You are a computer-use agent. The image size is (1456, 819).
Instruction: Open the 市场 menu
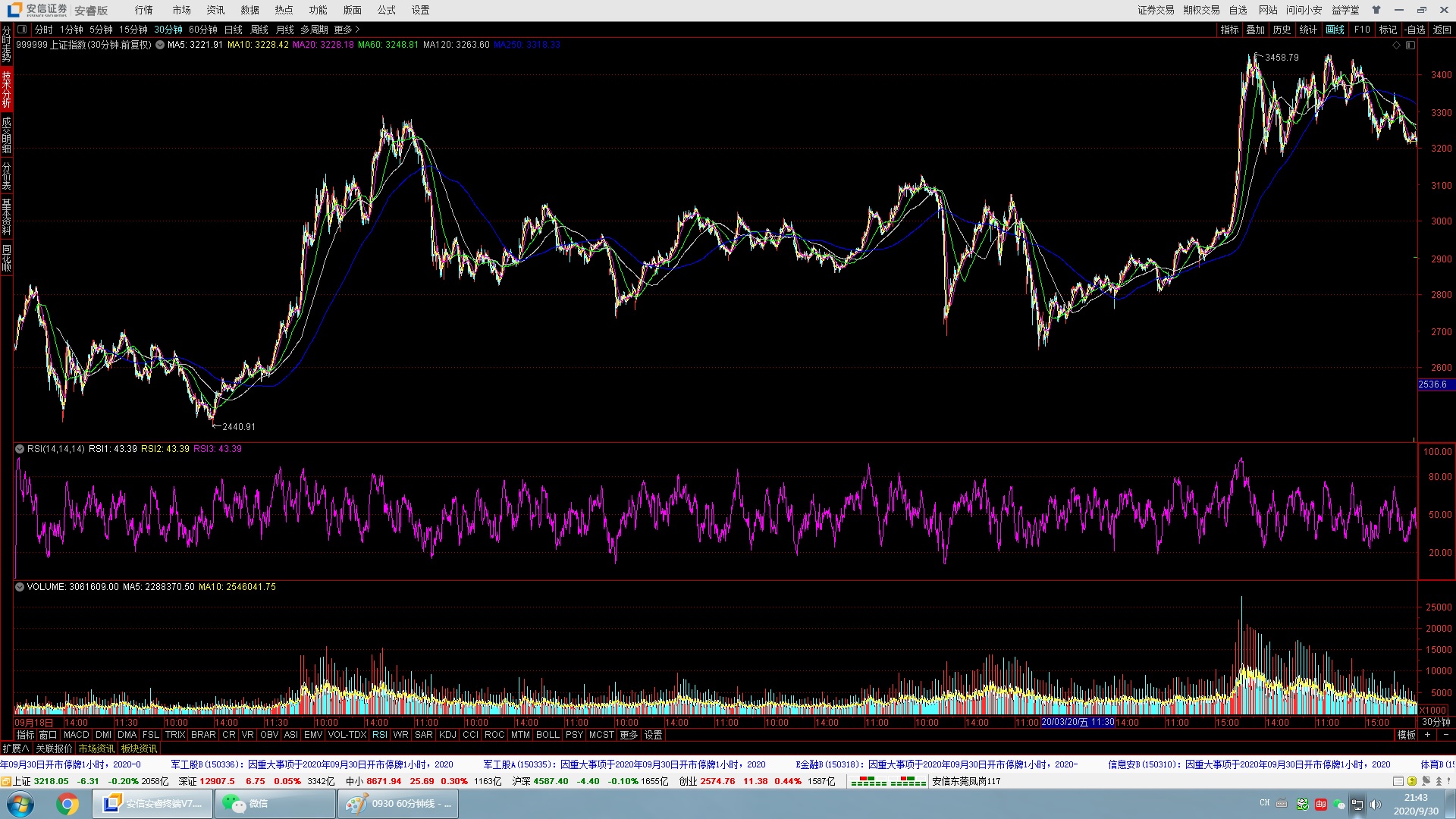pyautogui.click(x=181, y=10)
